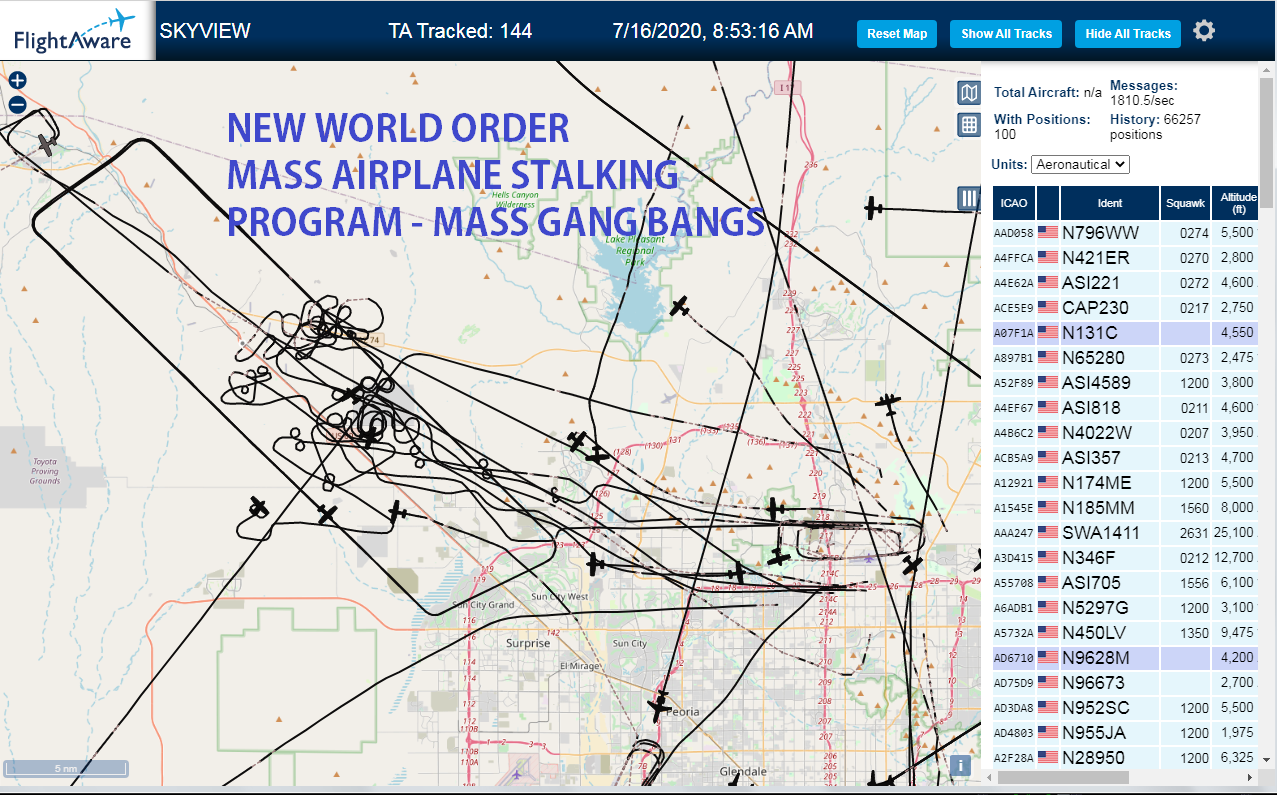Click the Surprise town label on map
The width and height of the screenshot is (1277, 795).
point(528,643)
